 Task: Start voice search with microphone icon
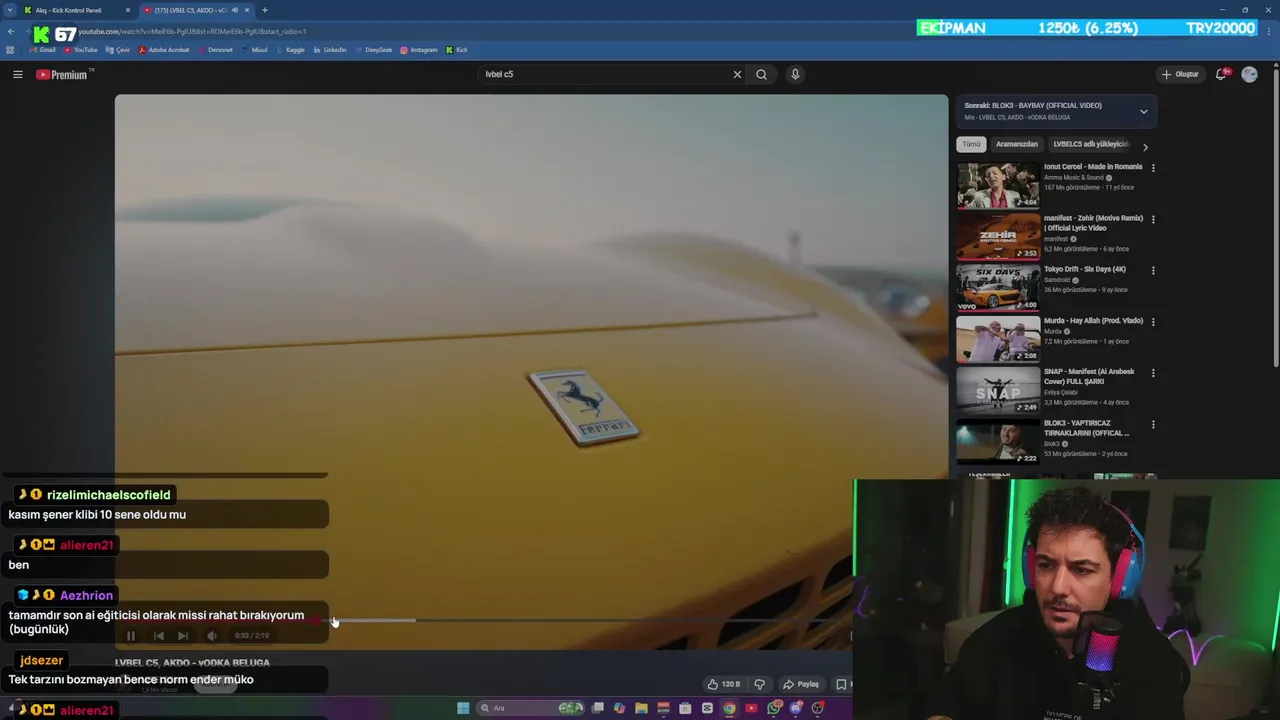click(795, 74)
